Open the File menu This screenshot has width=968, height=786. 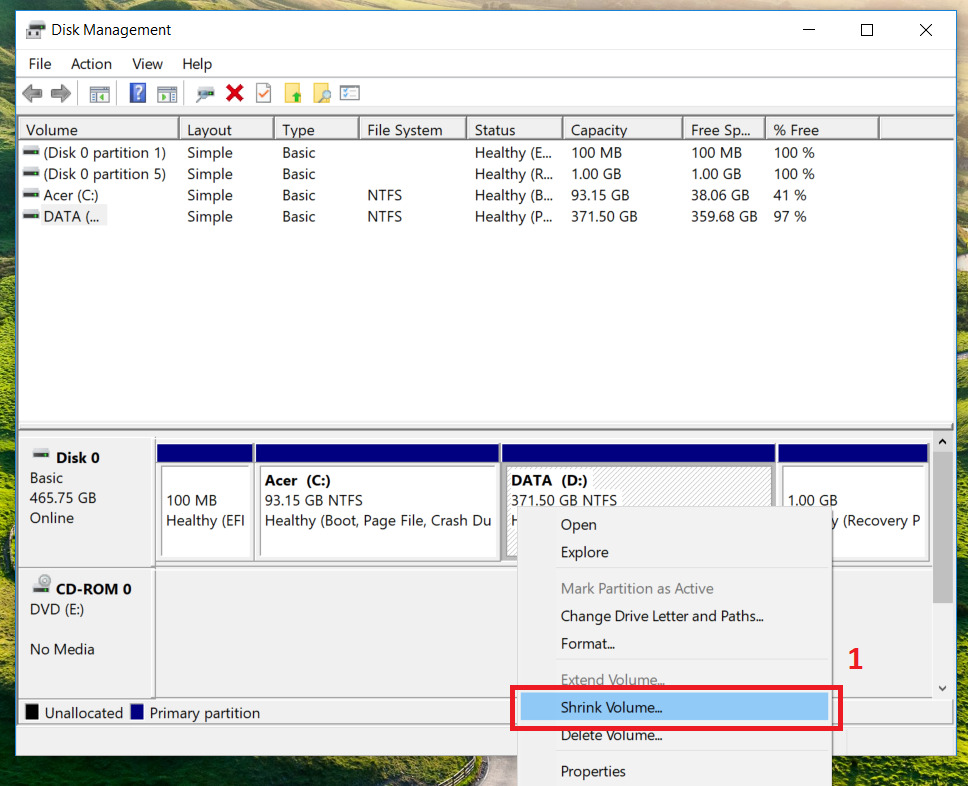40,64
